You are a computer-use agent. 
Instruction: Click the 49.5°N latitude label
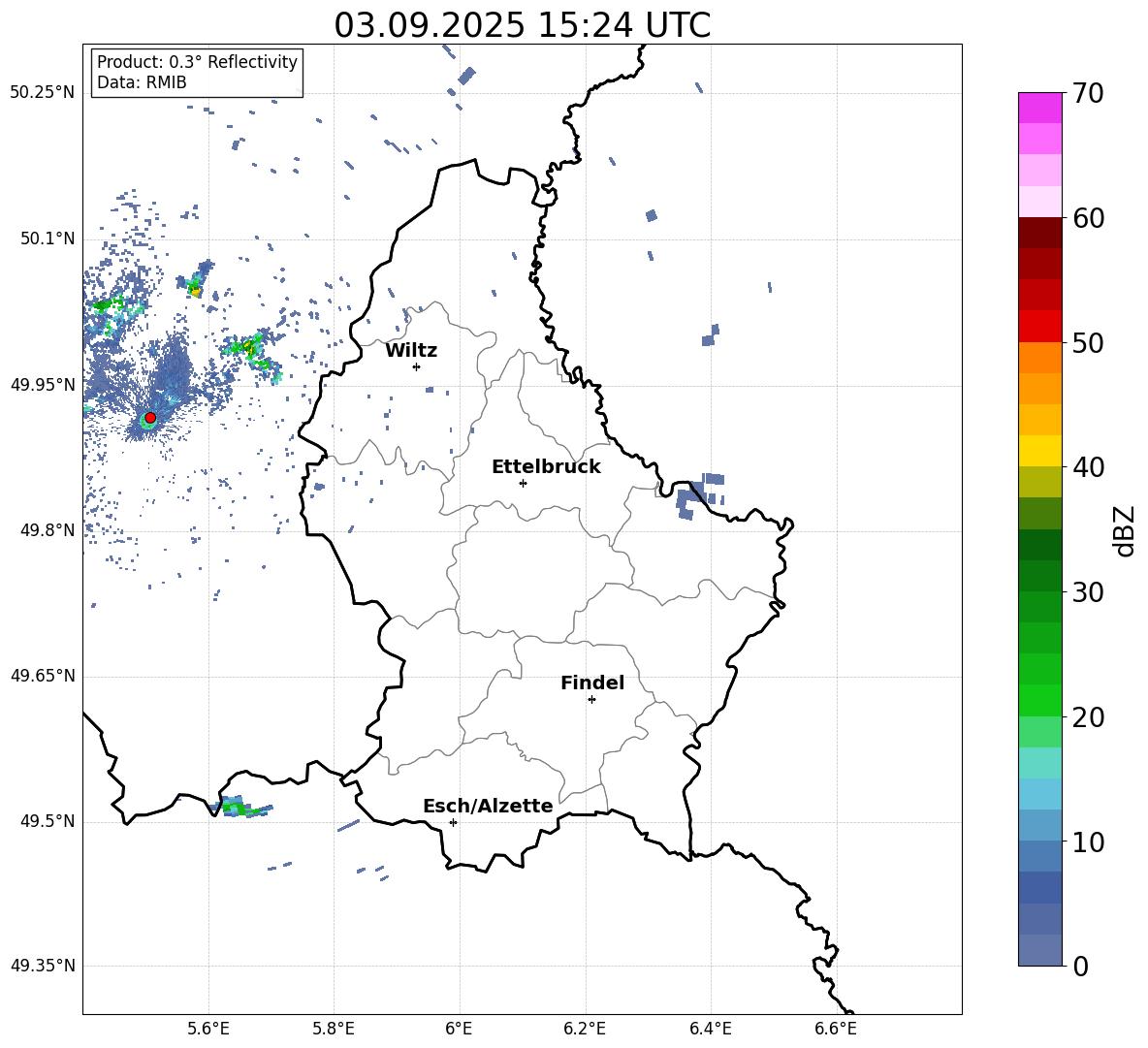coord(48,821)
